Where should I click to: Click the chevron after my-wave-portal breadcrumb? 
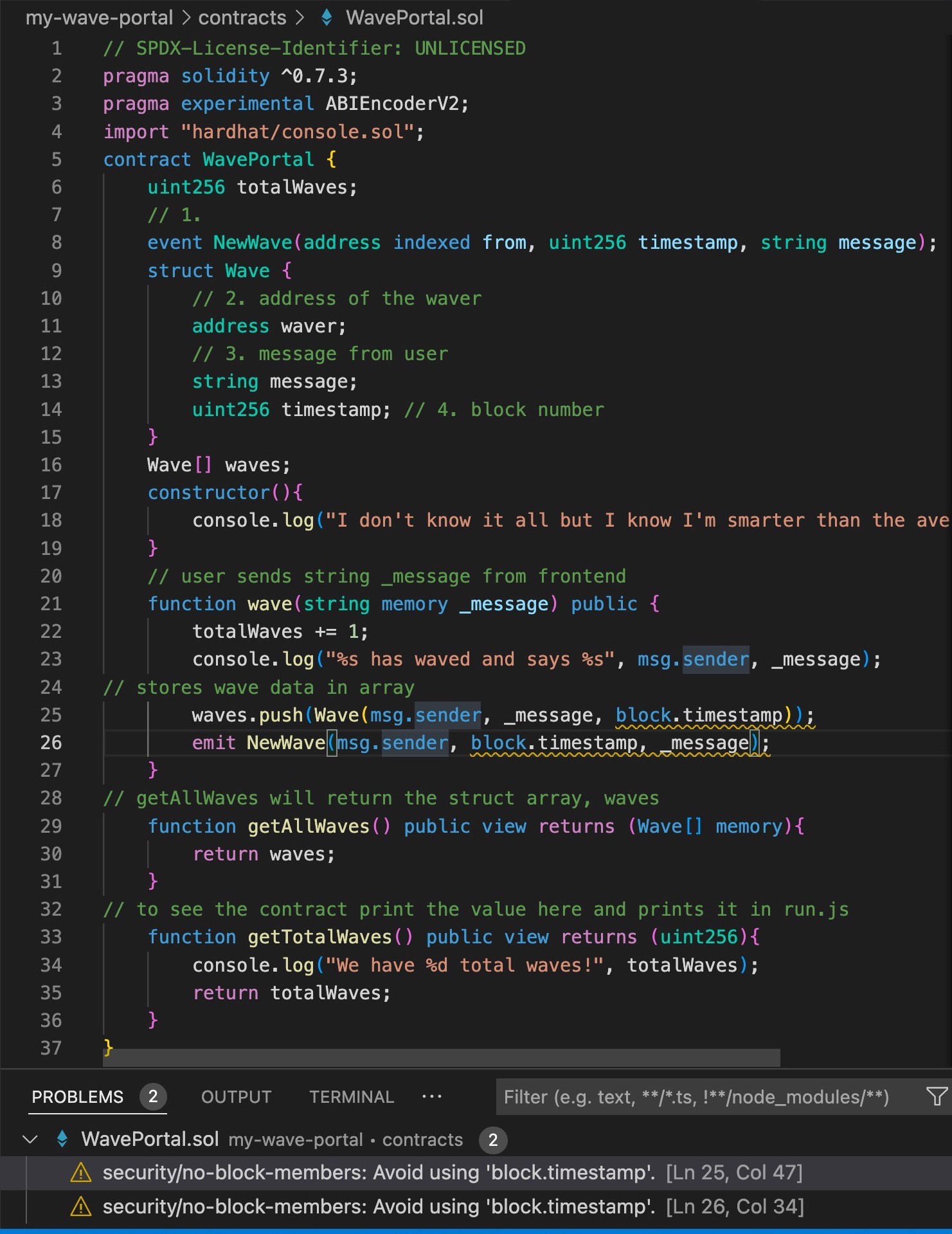186,18
